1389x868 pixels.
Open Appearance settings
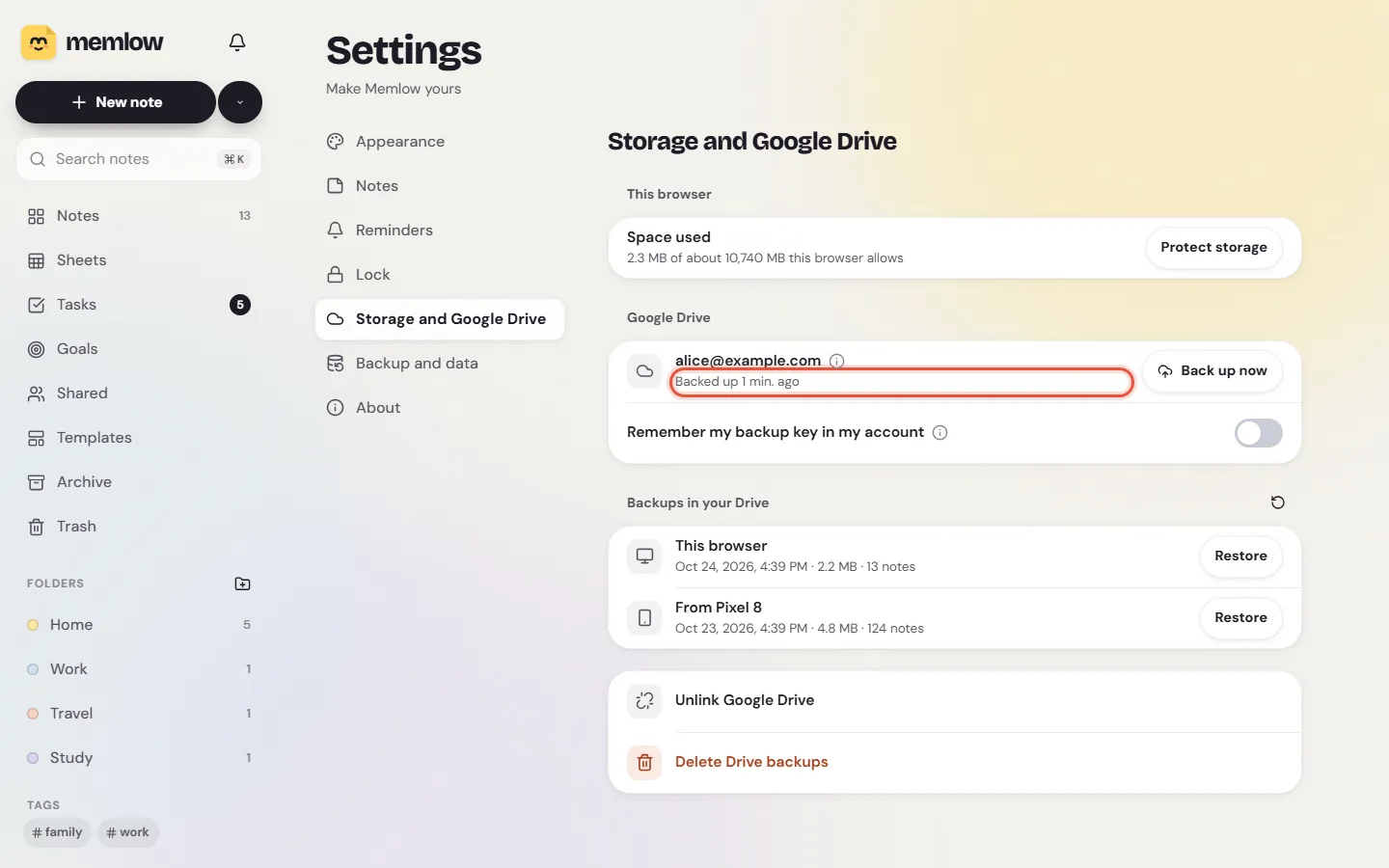click(x=440, y=142)
